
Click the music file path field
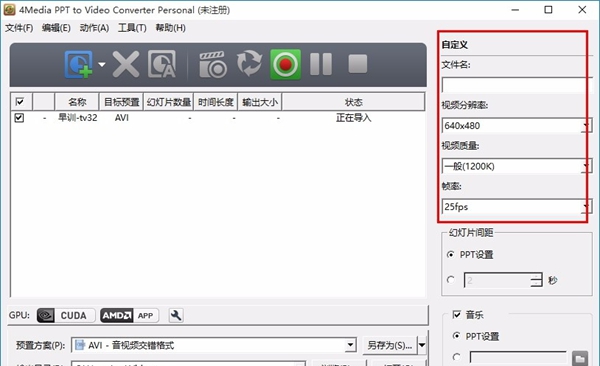tap(518, 358)
